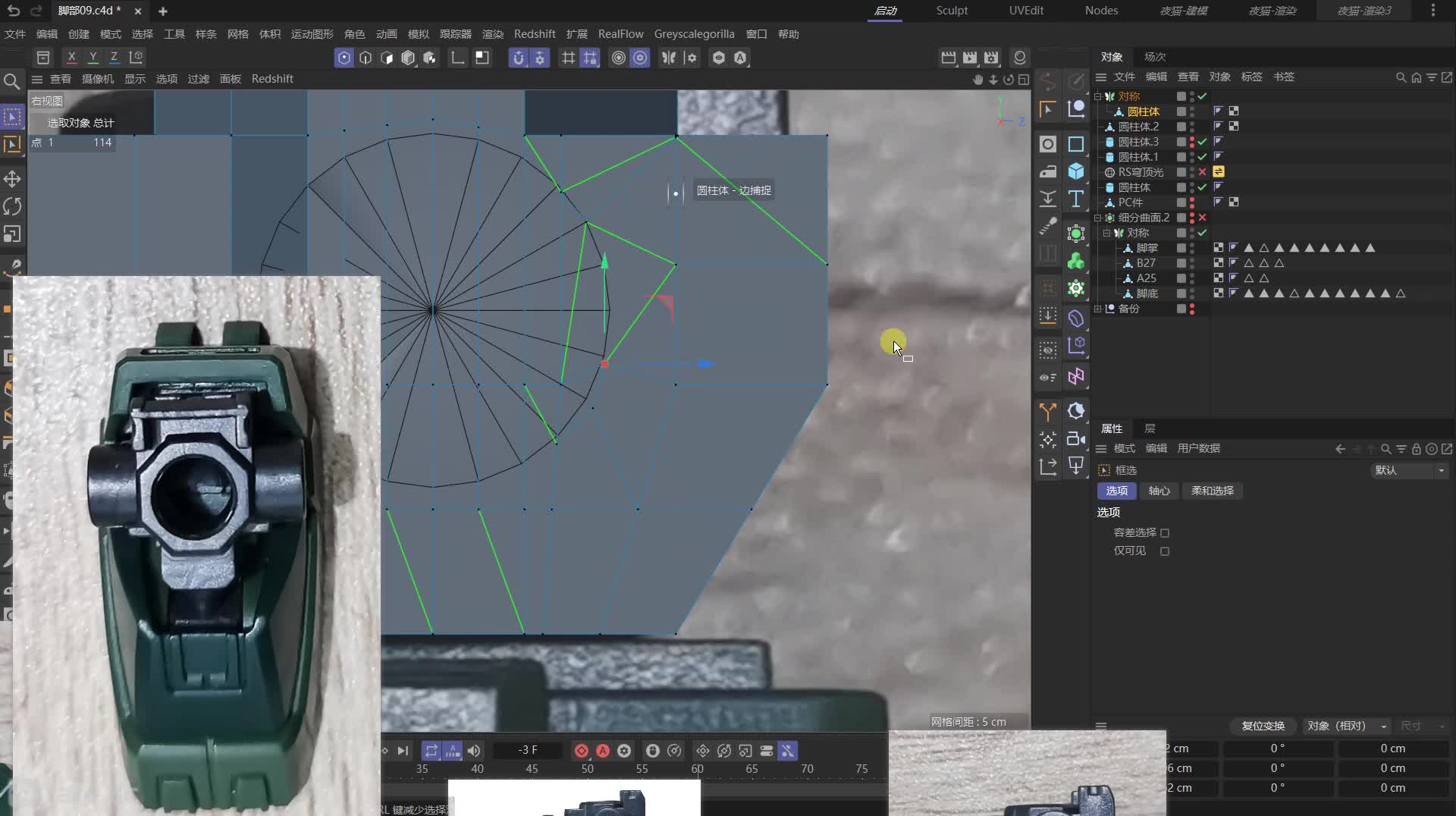
Task: Select the Rotate tool in left toolbar
Action: point(12,206)
